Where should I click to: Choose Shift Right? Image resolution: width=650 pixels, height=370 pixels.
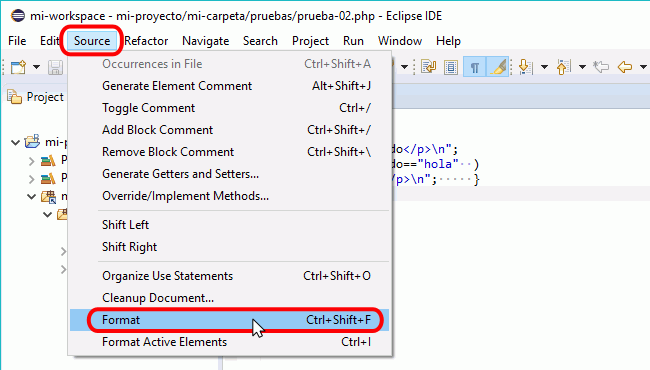point(229,247)
